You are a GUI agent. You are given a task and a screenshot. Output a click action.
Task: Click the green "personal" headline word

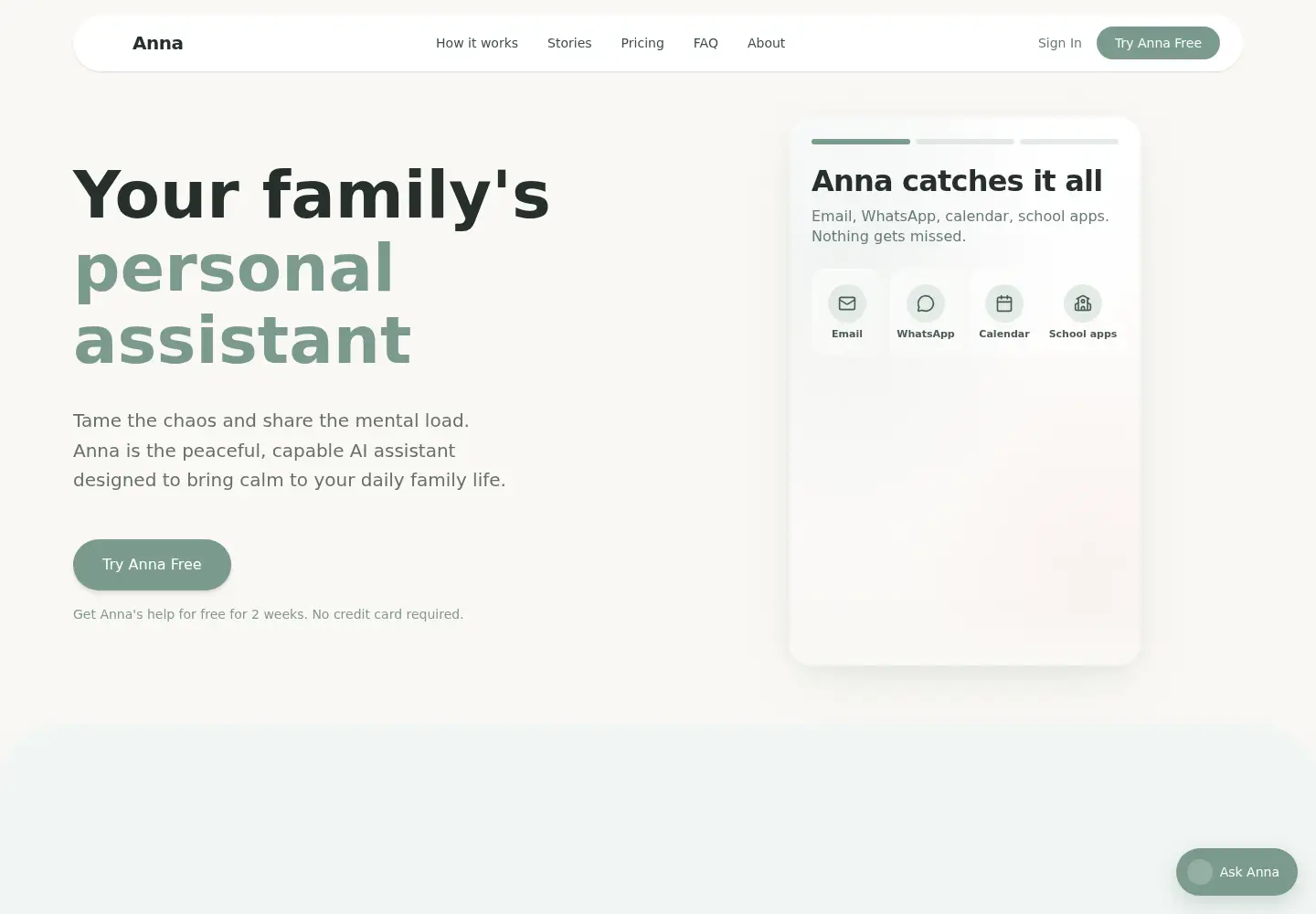pyautogui.click(x=234, y=268)
